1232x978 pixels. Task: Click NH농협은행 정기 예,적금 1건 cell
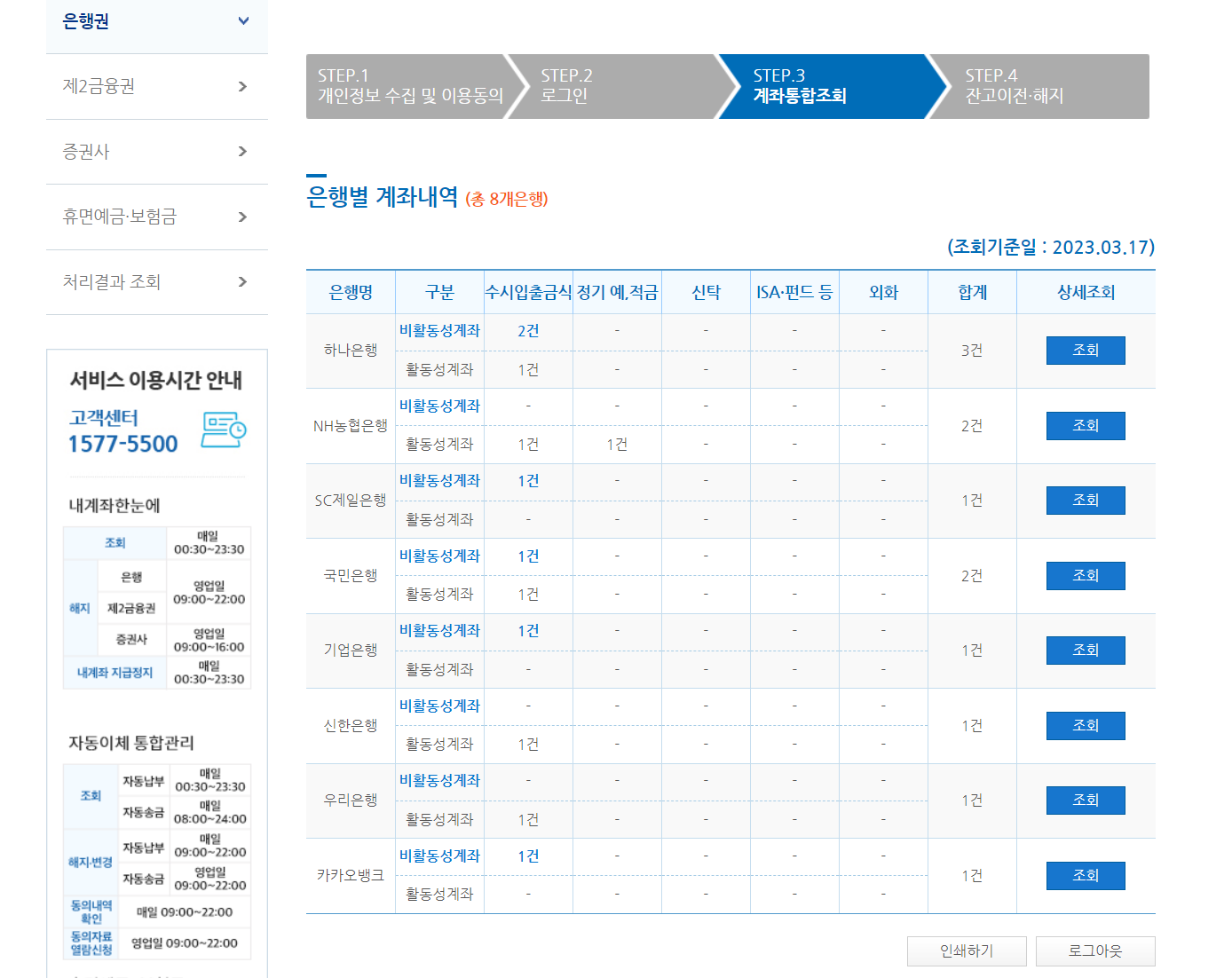coord(617,444)
